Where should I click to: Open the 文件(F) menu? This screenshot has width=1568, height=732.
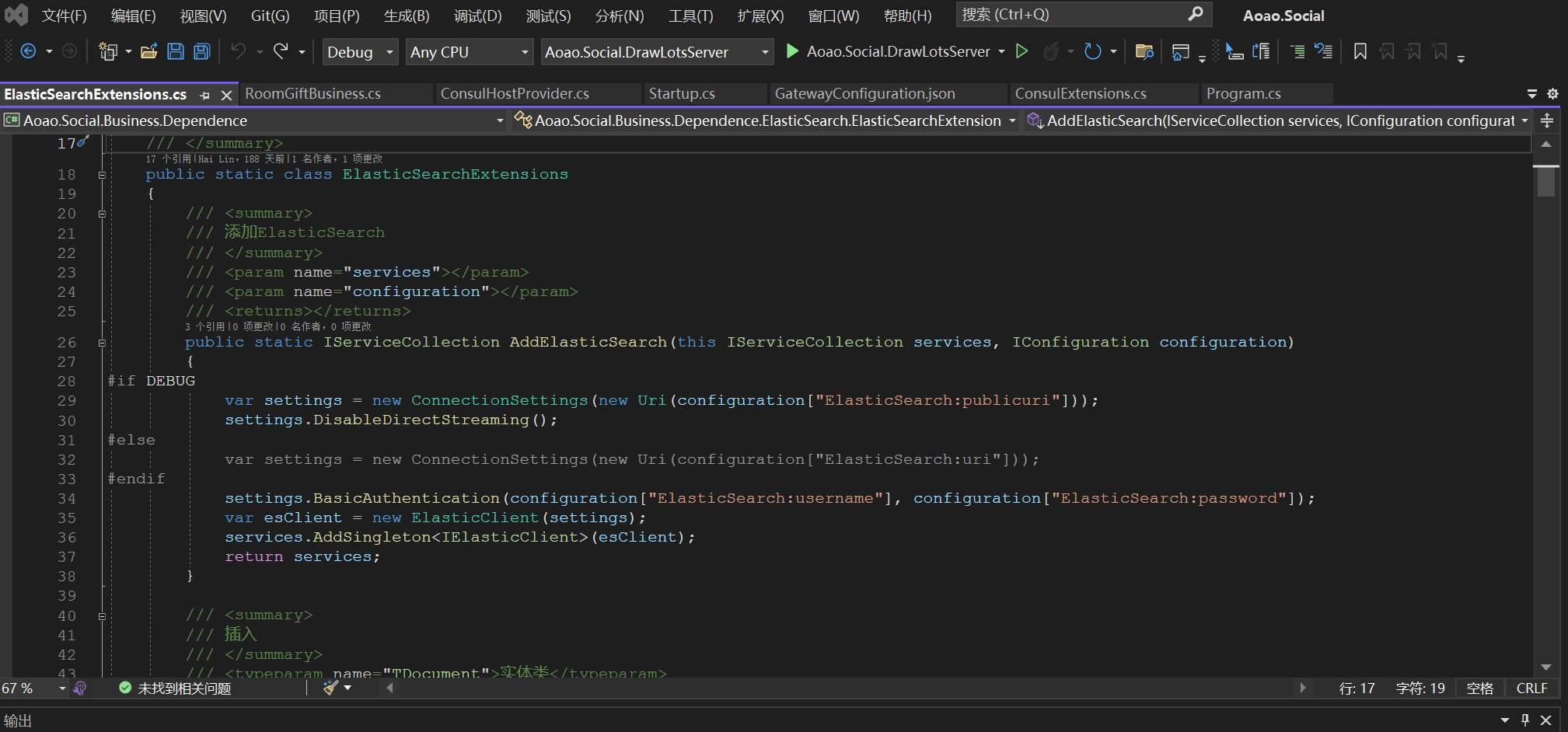(x=64, y=16)
